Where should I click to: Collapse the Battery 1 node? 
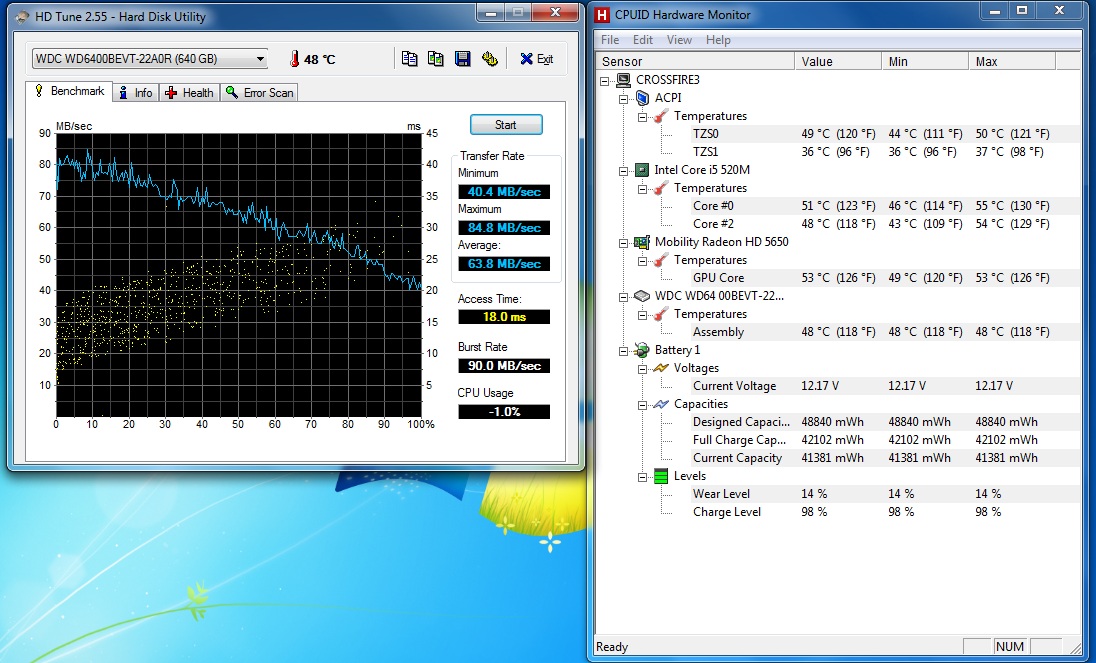click(623, 351)
